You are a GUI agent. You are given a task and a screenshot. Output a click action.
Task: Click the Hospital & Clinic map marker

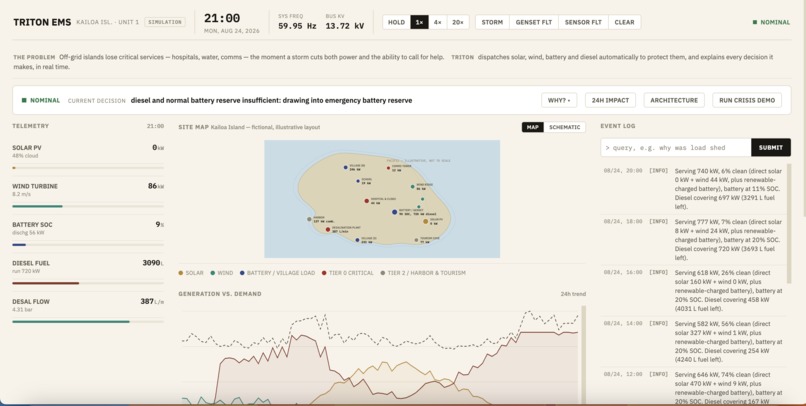pos(367,201)
